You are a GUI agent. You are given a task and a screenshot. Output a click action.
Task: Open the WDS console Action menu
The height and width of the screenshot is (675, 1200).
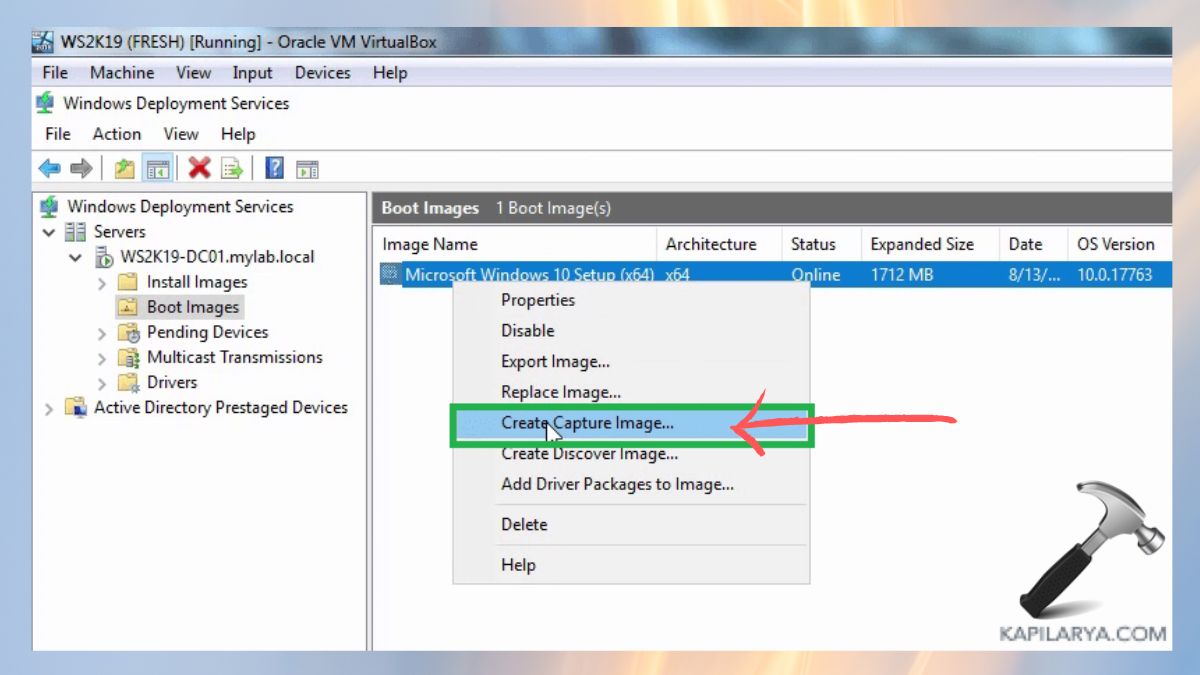point(117,133)
